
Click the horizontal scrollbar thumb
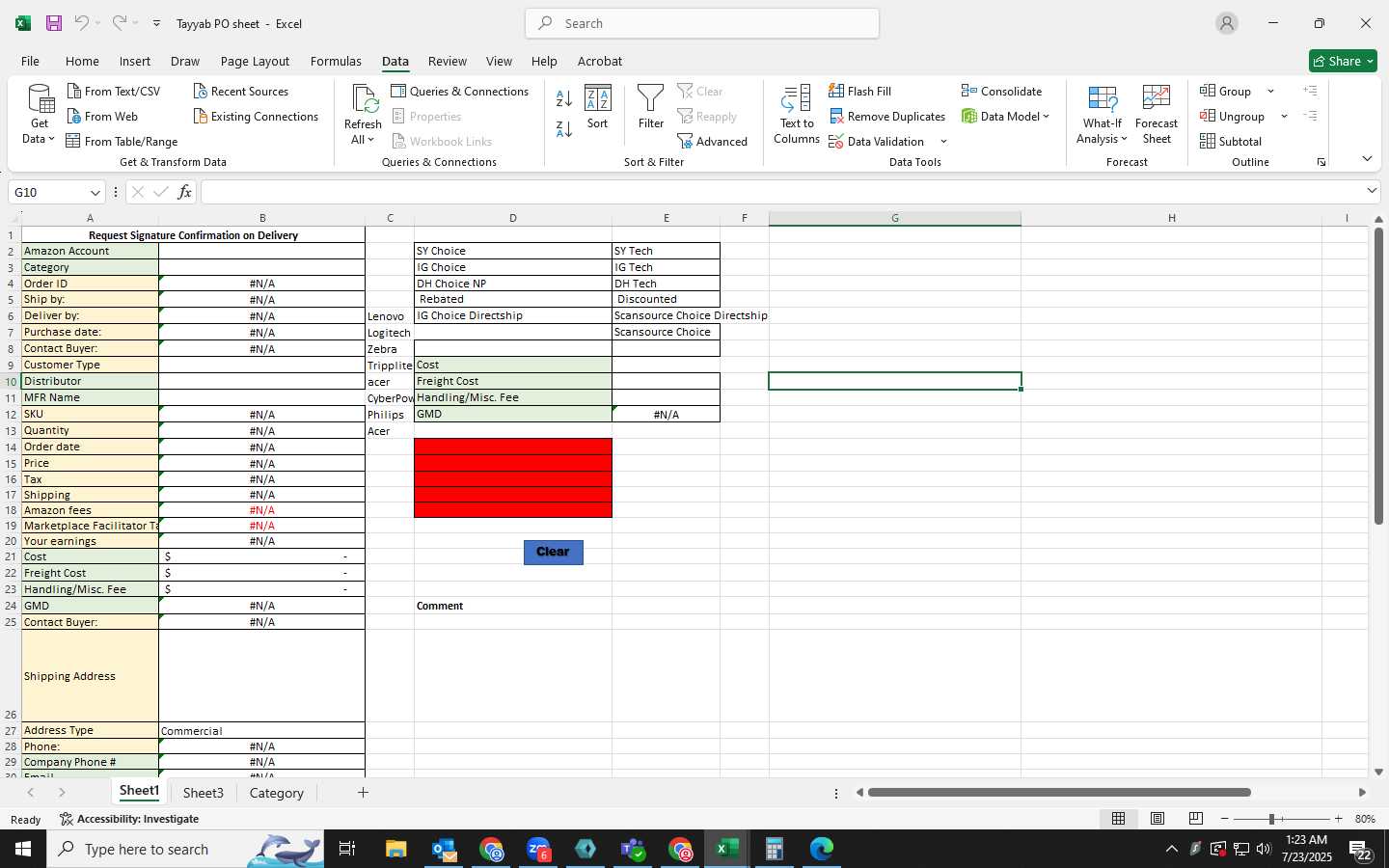tap(1059, 793)
